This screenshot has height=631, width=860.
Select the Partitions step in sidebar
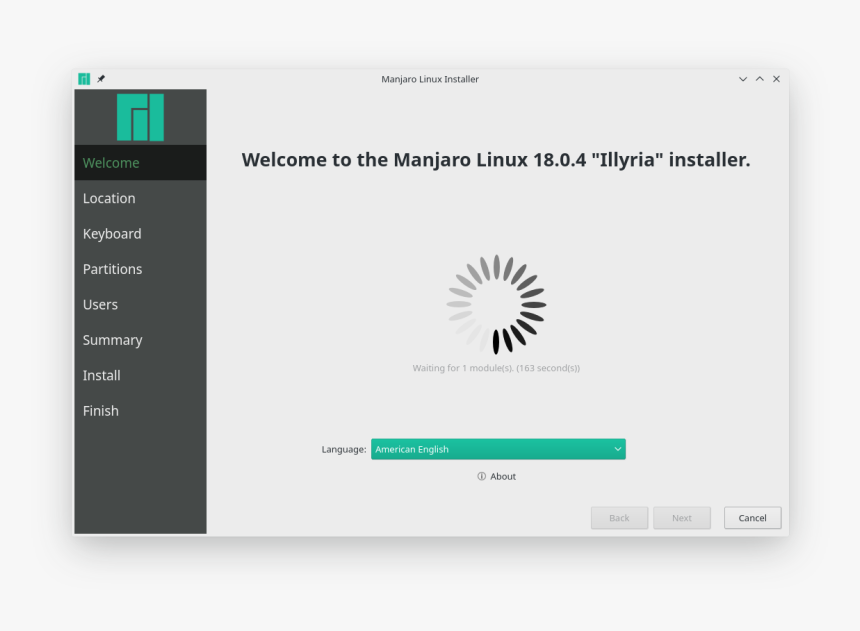click(x=140, y=269)
